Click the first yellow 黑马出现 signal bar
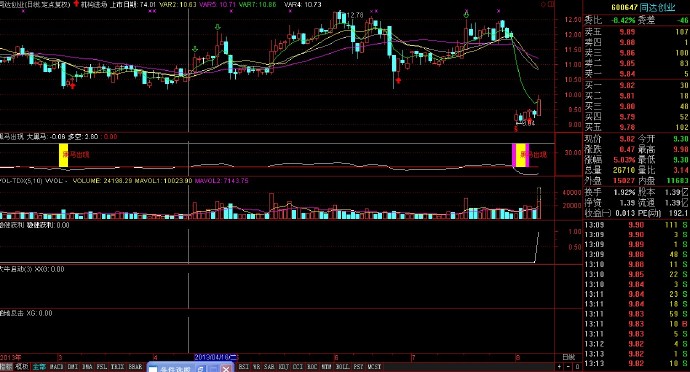Image resolution: width=690 pixels, height=372 pixels. point(63,155)
